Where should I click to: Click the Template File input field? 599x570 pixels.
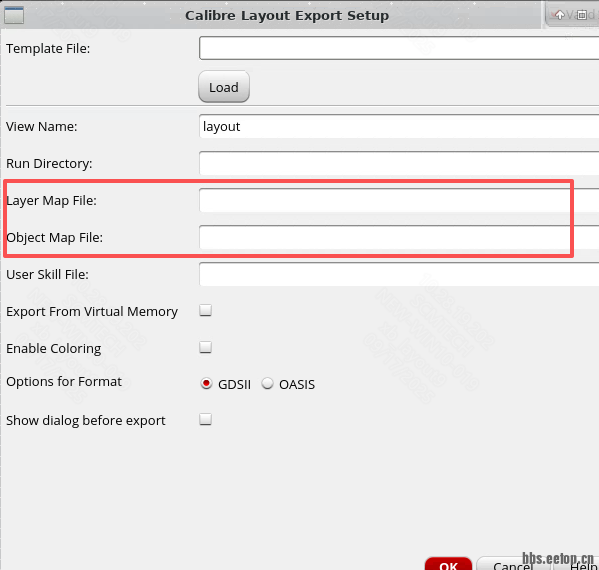pyautogui.click(x=399, y=48)
